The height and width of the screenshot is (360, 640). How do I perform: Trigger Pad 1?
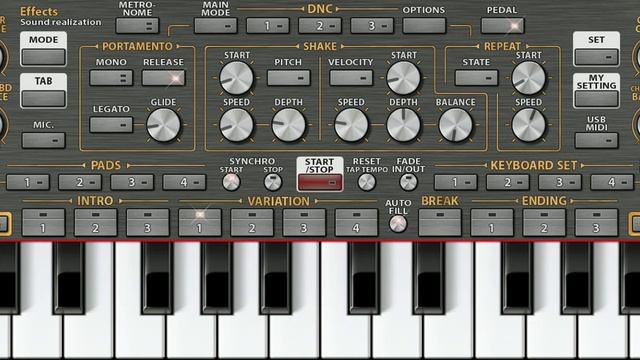(x=28, y=182)
